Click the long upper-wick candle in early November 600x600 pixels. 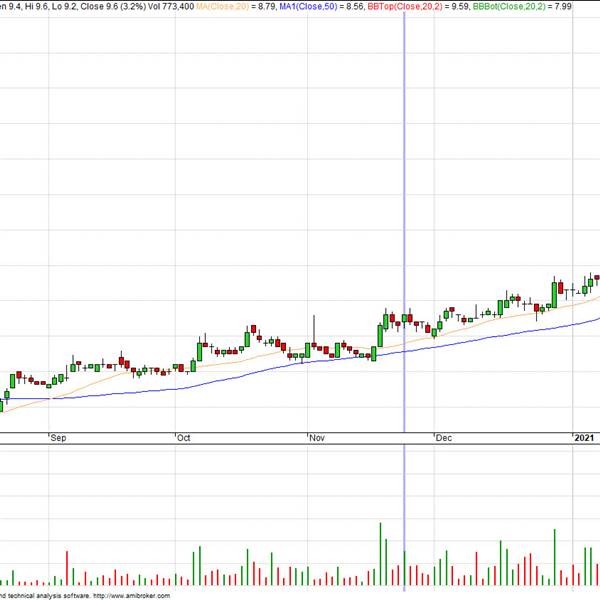(314, 331)
